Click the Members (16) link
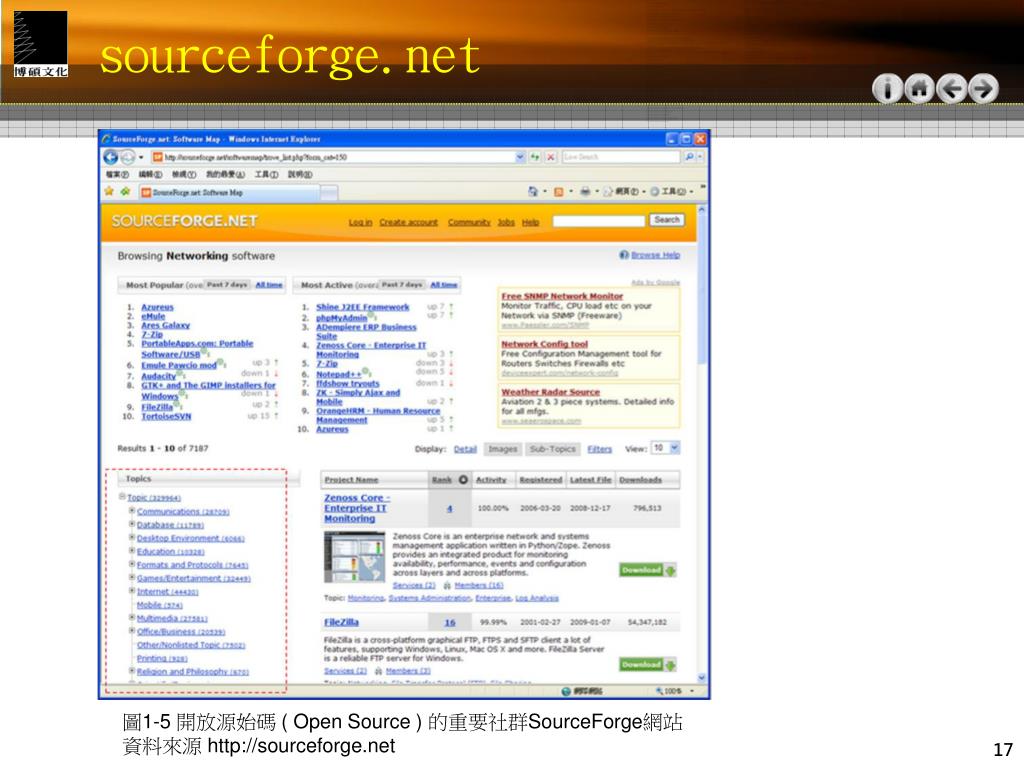1024x768 pixels. point(479,585)
